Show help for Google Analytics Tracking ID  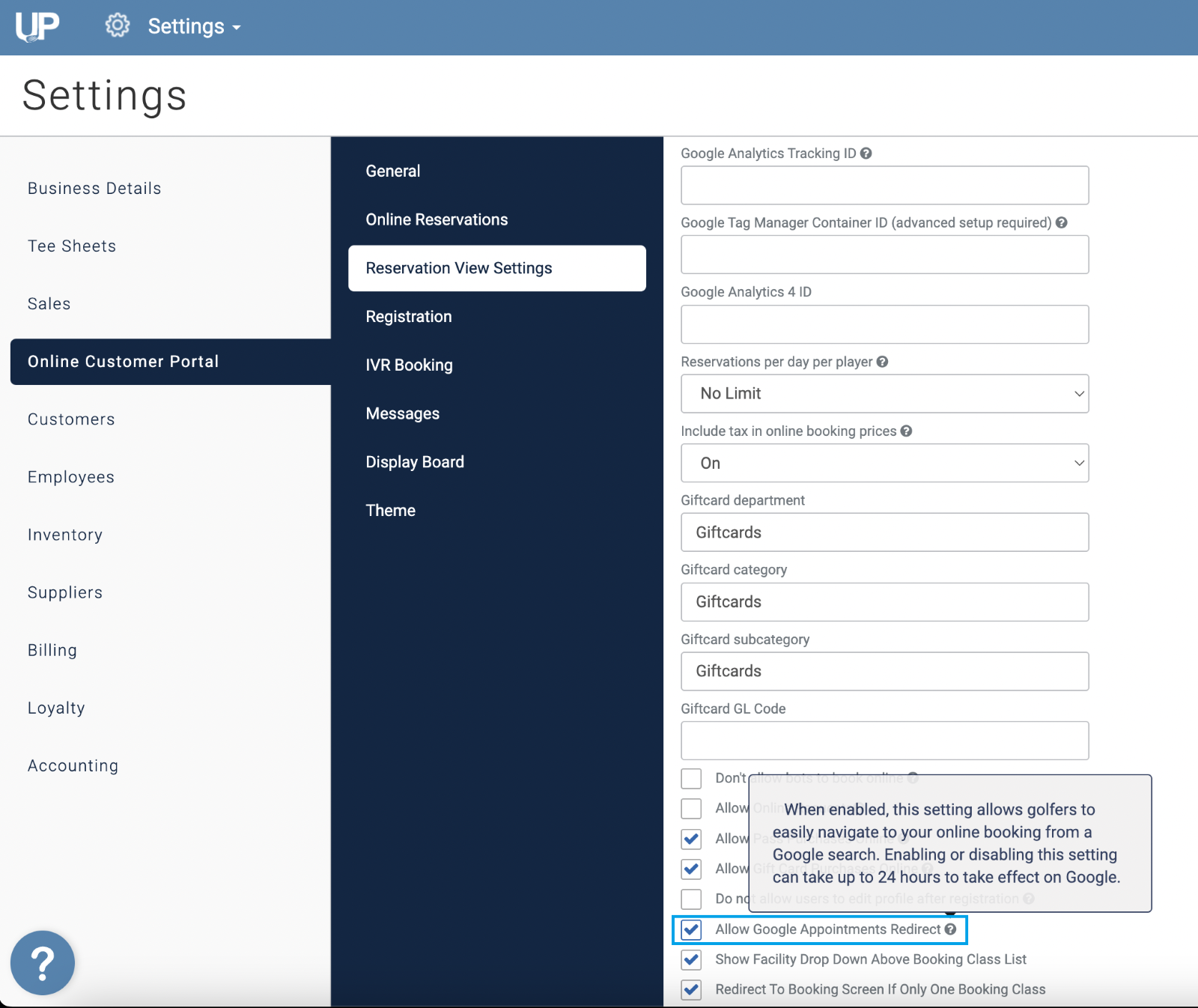(866, 154)
